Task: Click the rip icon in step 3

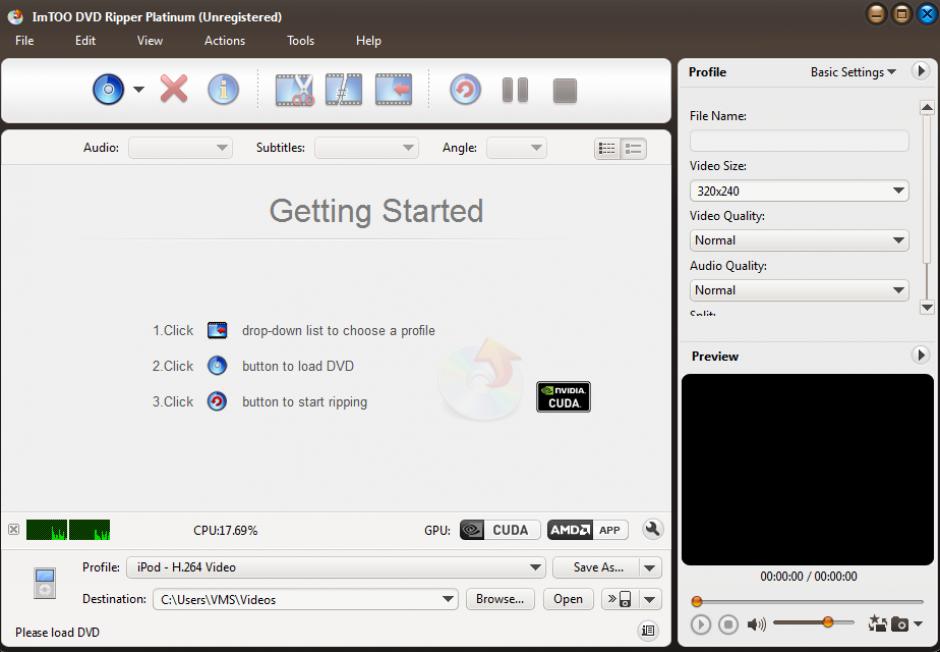Action: click(x=217, y=401)
